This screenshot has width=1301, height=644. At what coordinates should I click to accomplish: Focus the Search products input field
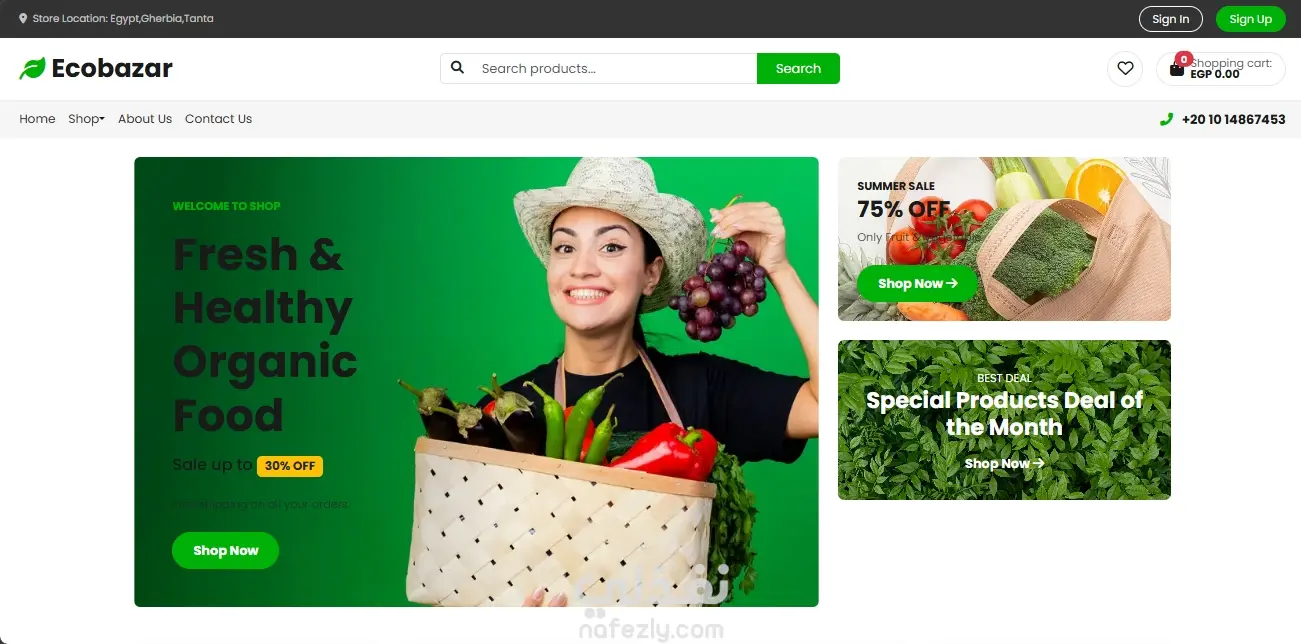[x=615, y=68]
